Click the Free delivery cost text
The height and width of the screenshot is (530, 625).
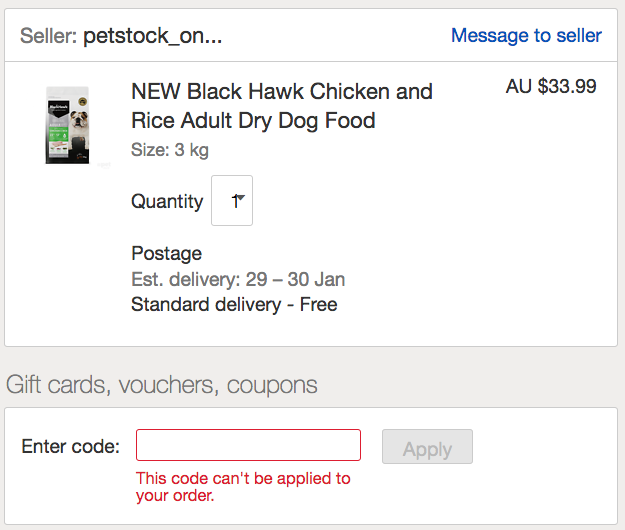coord(319,305)
